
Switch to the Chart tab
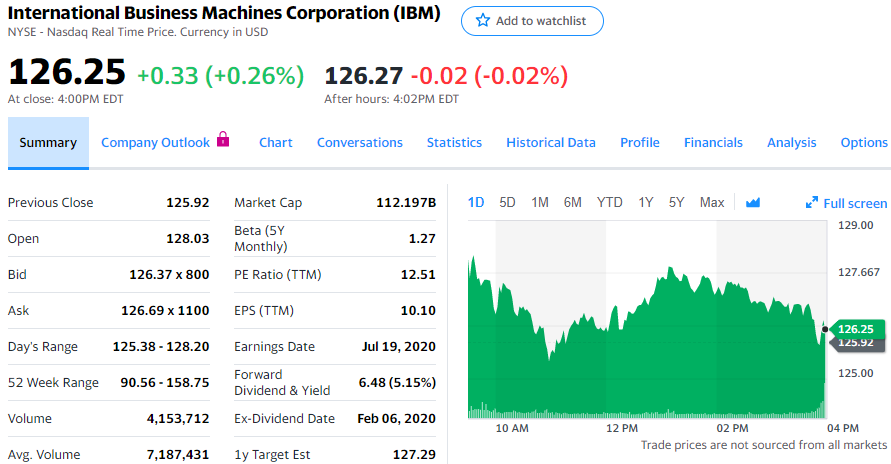click(x=275, y=142)
